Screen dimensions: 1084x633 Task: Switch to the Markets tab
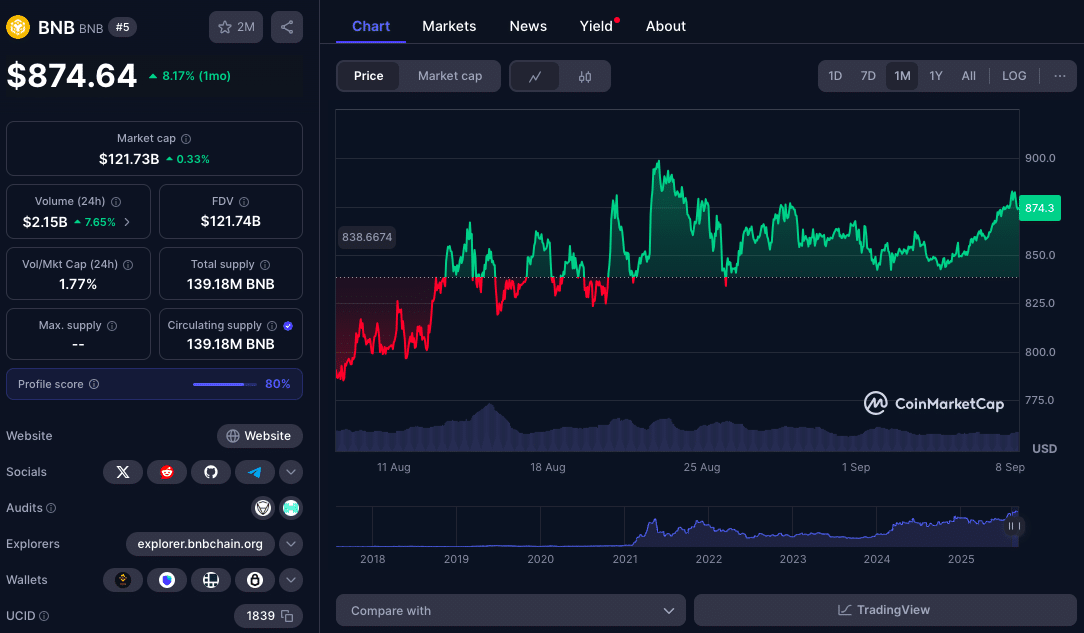[x=449, y=26]
